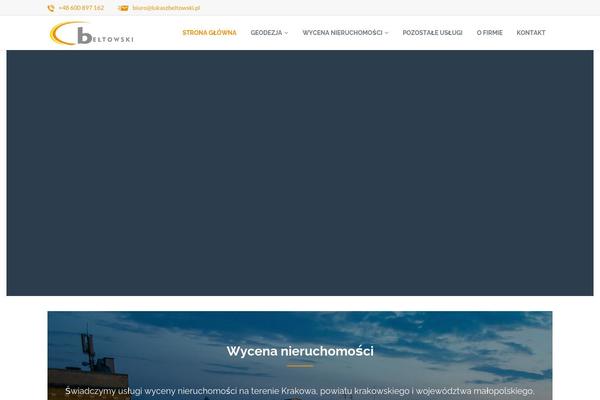Open the biuro email address link
This screenshot has height=400, width=600.
click(166, 8)
